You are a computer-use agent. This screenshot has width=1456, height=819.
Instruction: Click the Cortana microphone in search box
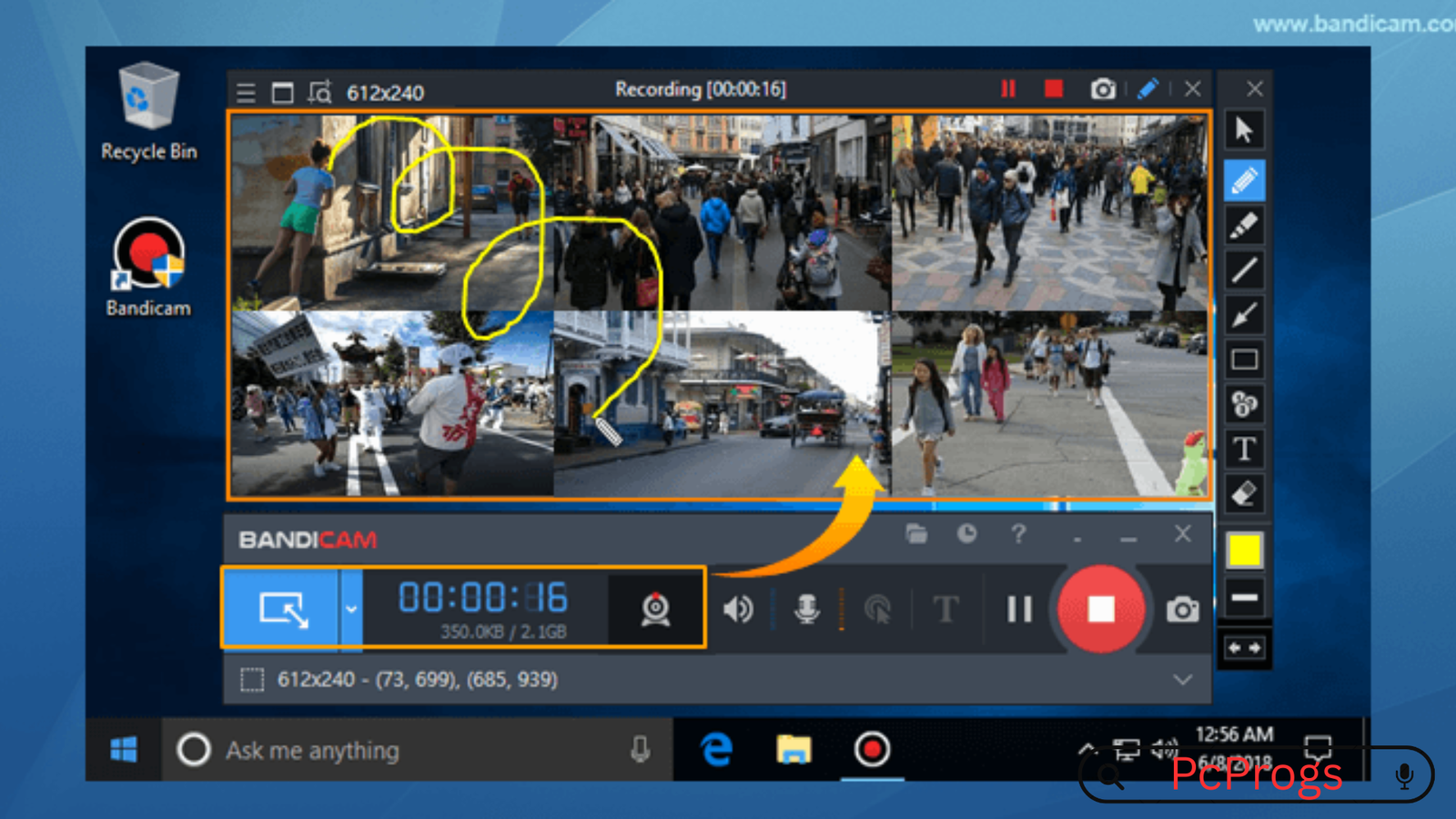coord(640,750)
